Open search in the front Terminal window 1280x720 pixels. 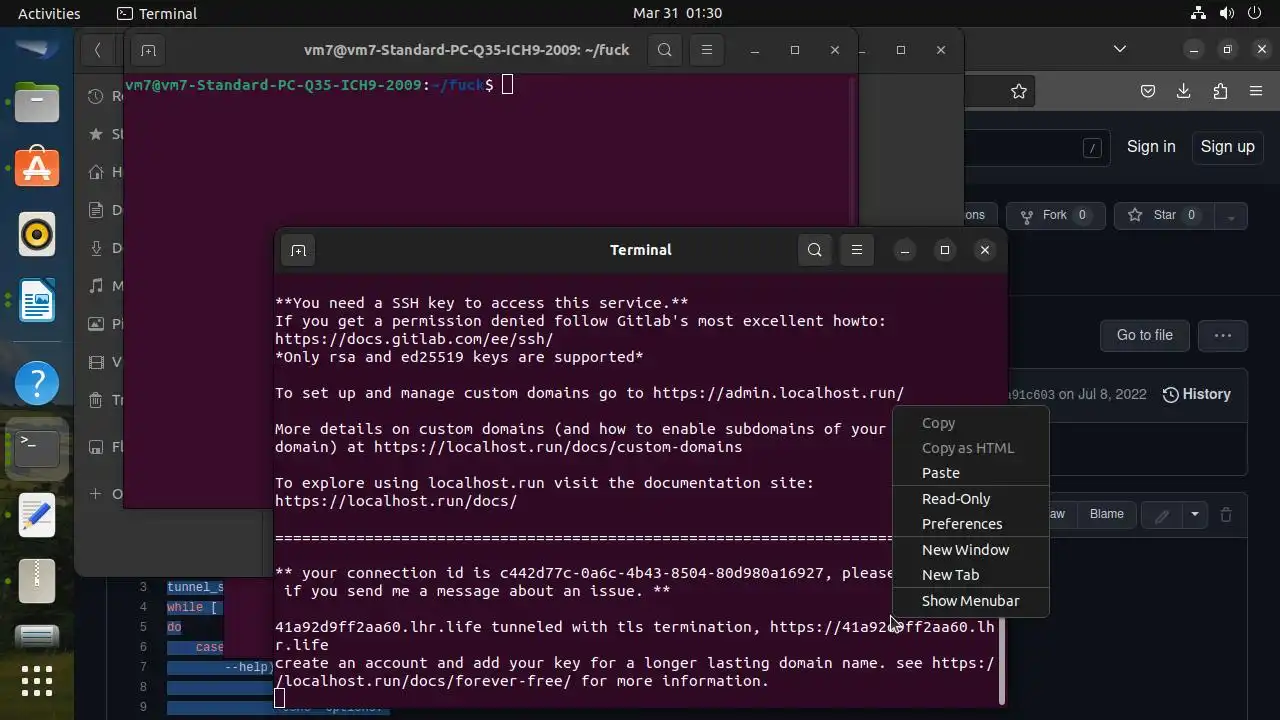pos(815,250)
